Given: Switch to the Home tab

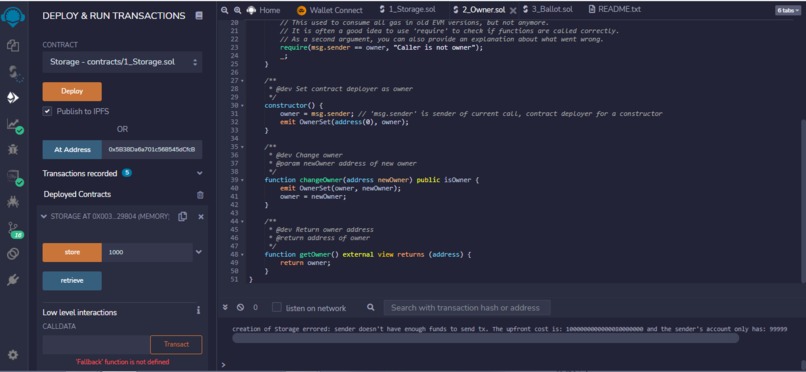Looking at the screenshot, I should pyautogui.click(x=264, y=10).
